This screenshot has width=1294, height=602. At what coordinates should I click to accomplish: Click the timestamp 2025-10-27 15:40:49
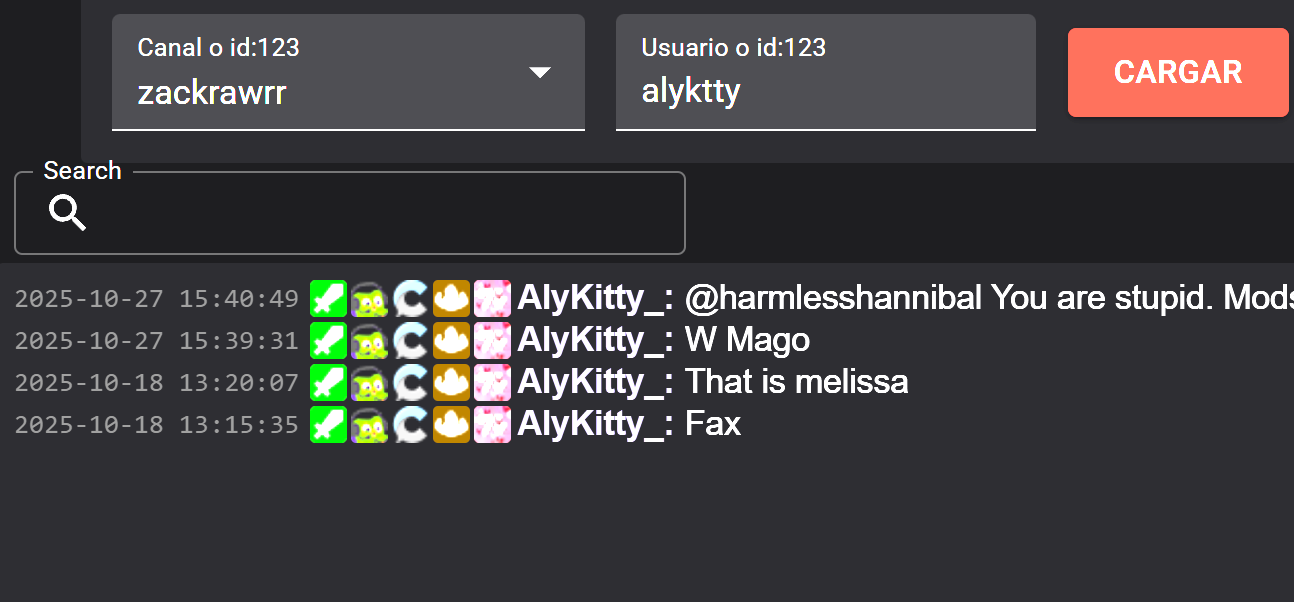157,299
